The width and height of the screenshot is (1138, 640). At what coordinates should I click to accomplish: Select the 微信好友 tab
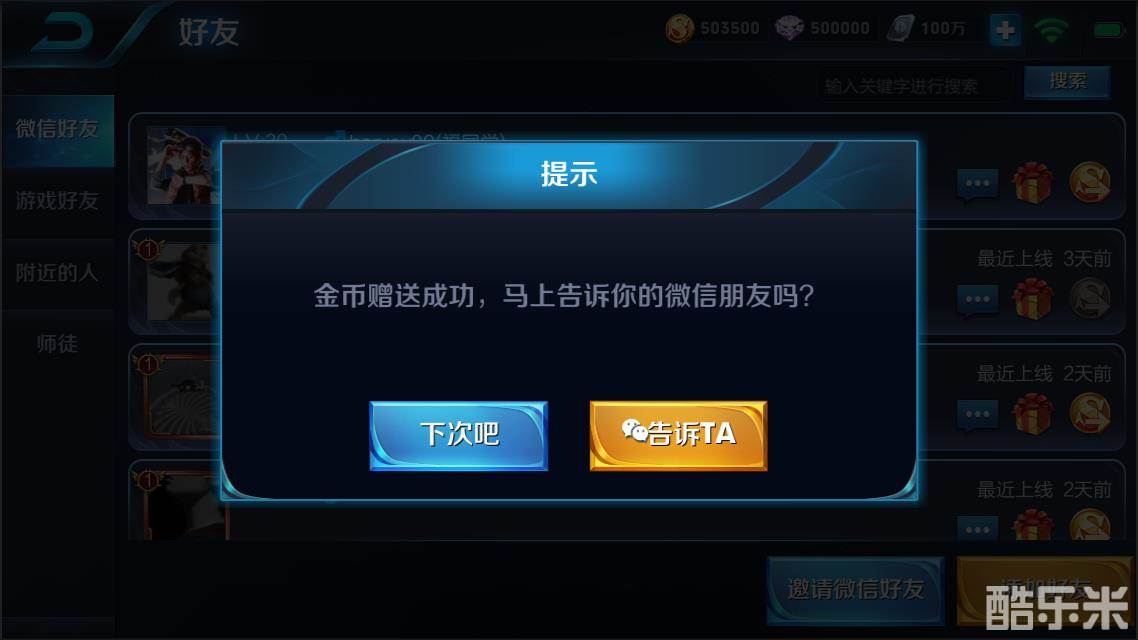pos(57,130)
